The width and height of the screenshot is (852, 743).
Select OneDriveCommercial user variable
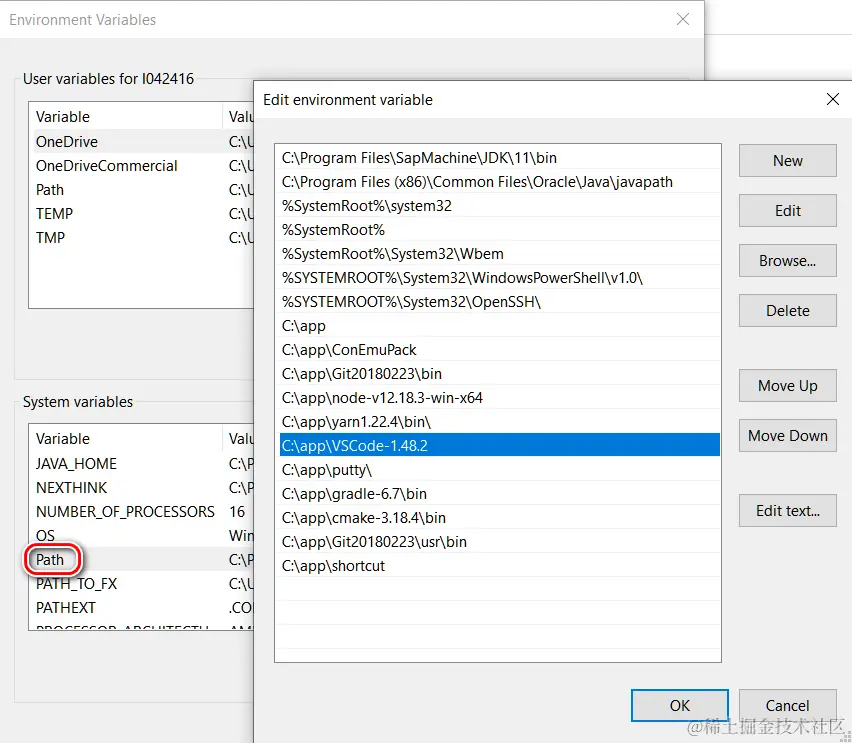[x=141, y=165]
